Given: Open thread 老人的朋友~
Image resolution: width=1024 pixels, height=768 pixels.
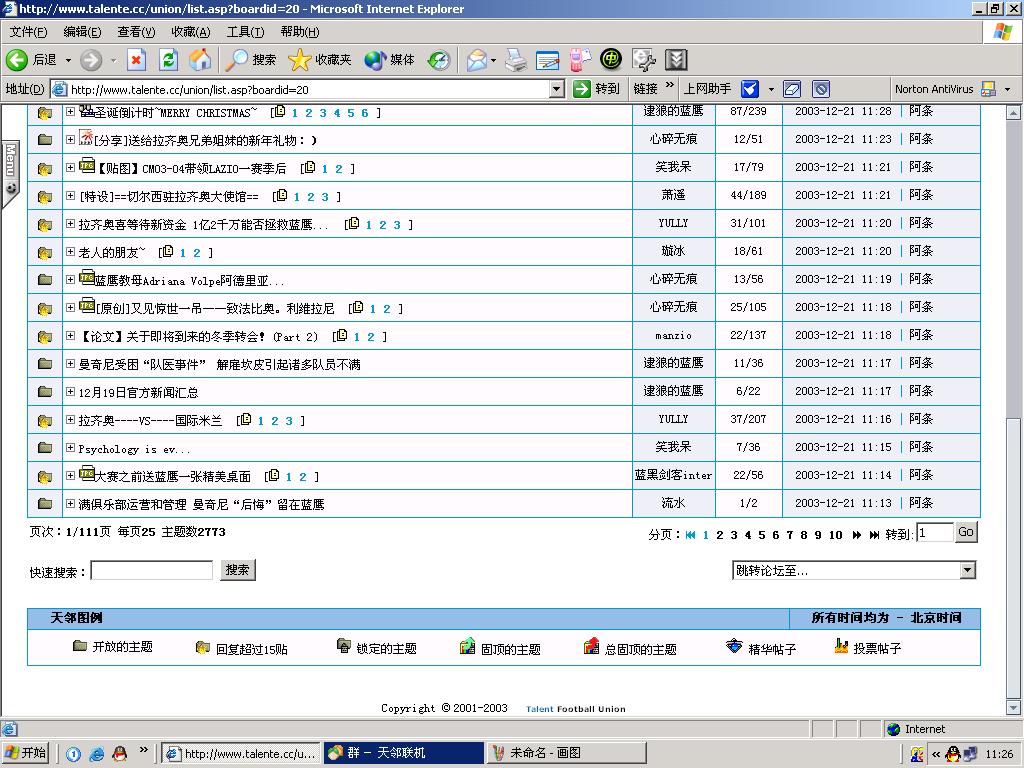Looking at the screenshot, I should tap(112, 252).
